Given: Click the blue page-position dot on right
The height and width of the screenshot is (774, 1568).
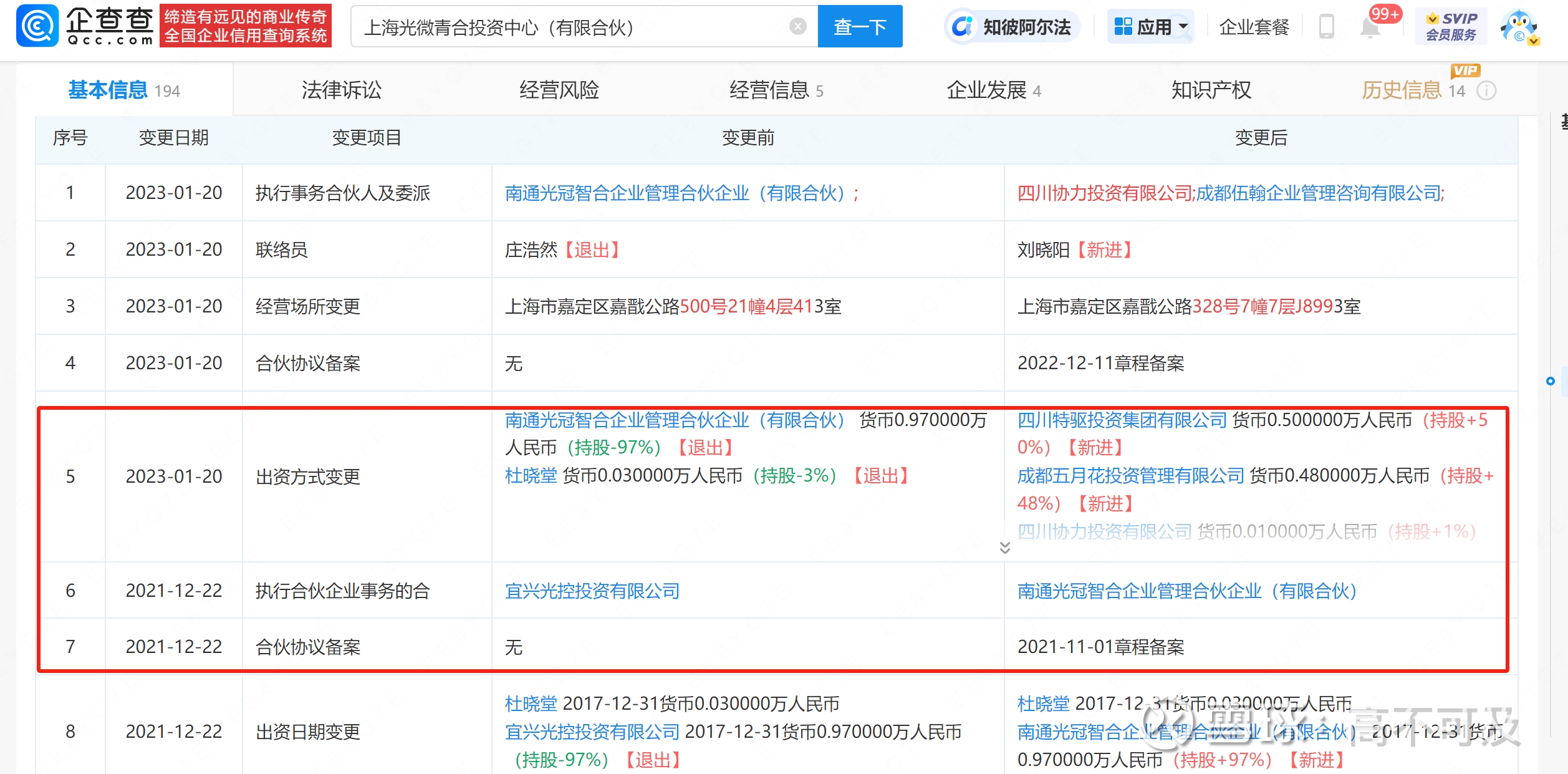Looking at the screenshot, I should coord(1551,381).
